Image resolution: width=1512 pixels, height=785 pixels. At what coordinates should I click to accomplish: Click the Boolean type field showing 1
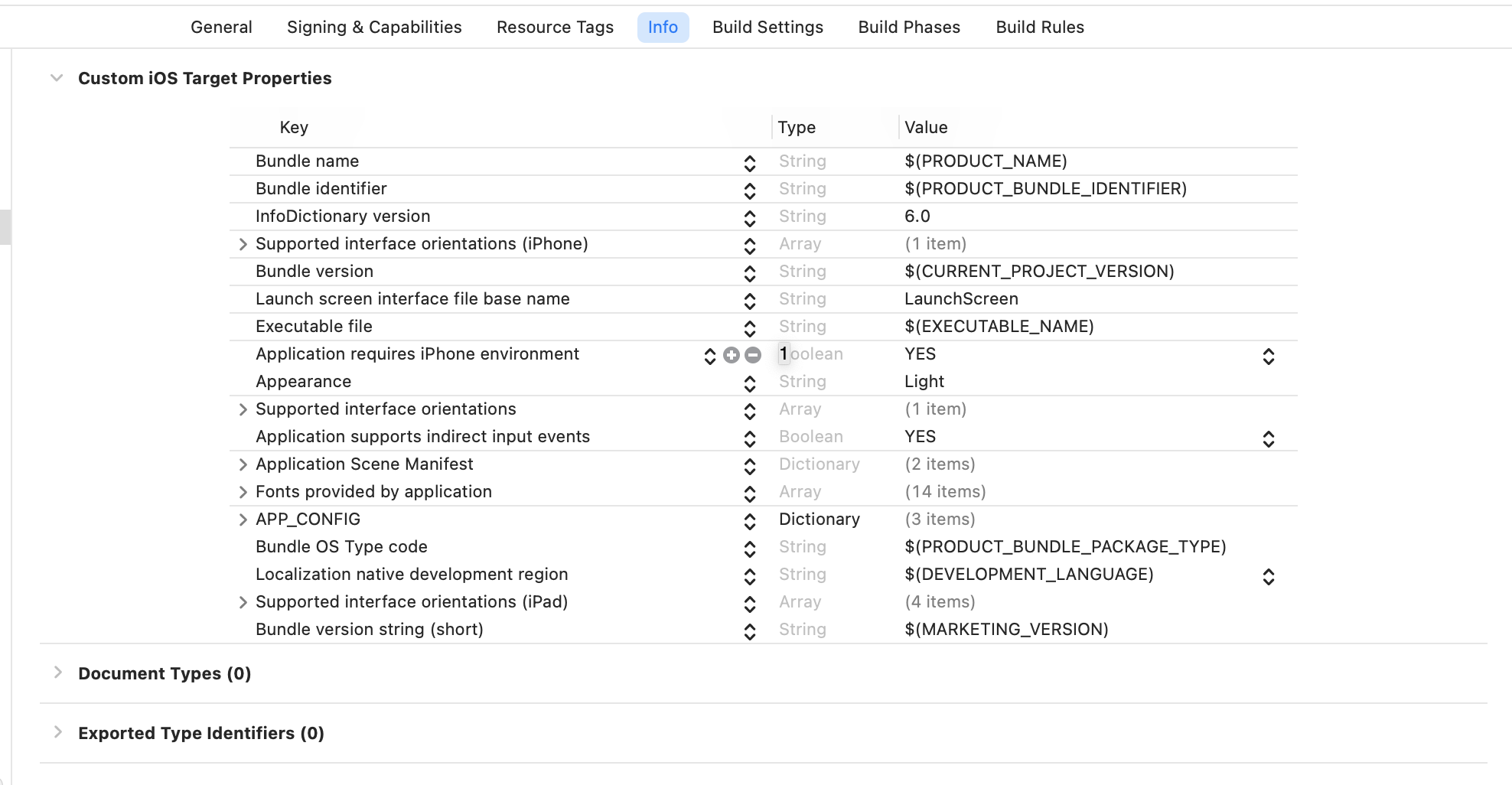point(784,354)
